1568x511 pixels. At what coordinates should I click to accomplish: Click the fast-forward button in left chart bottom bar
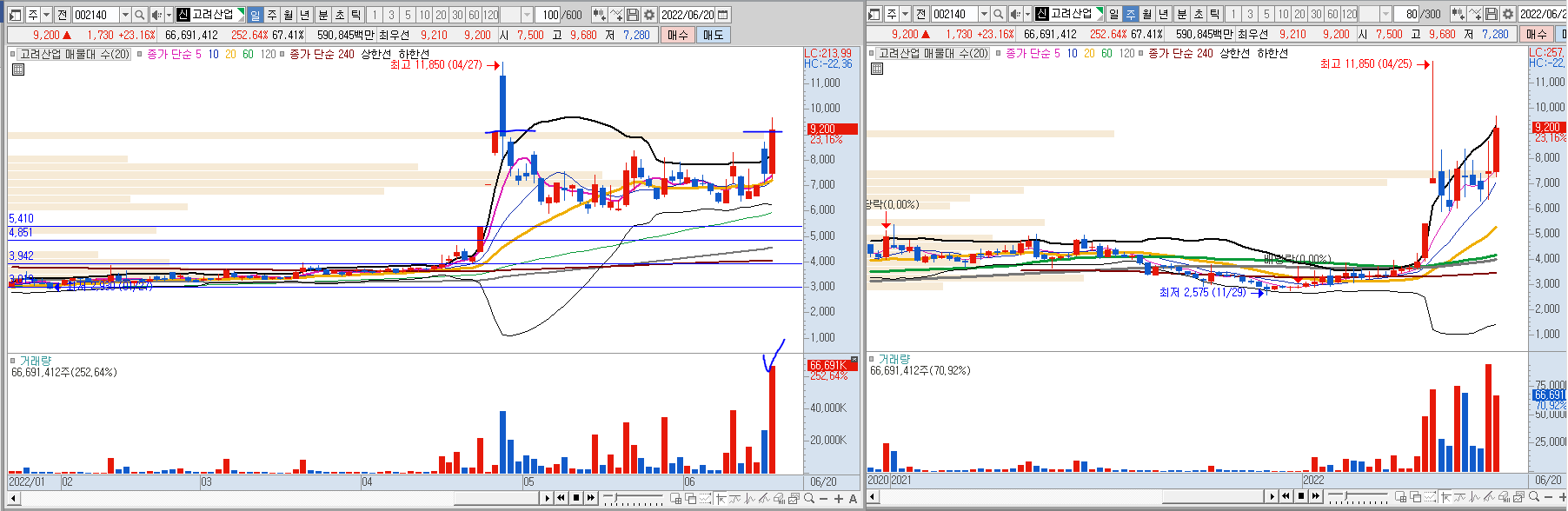[591, 498]
